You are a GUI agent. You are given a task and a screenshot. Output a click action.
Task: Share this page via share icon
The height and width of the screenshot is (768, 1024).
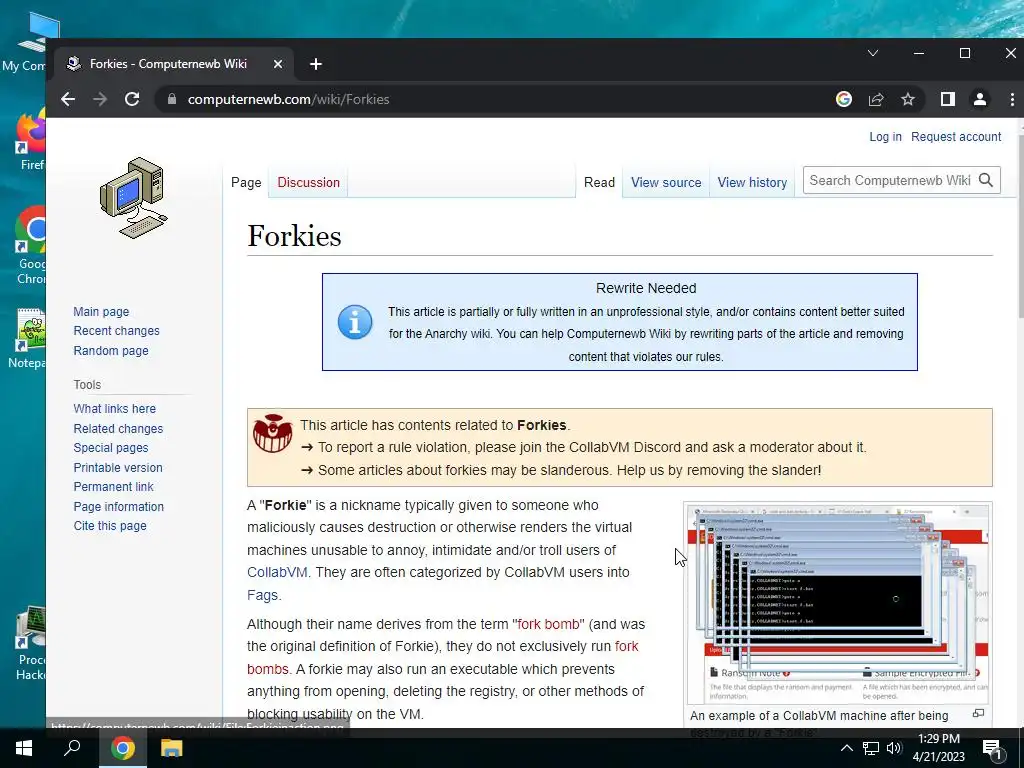click(876, 99)
